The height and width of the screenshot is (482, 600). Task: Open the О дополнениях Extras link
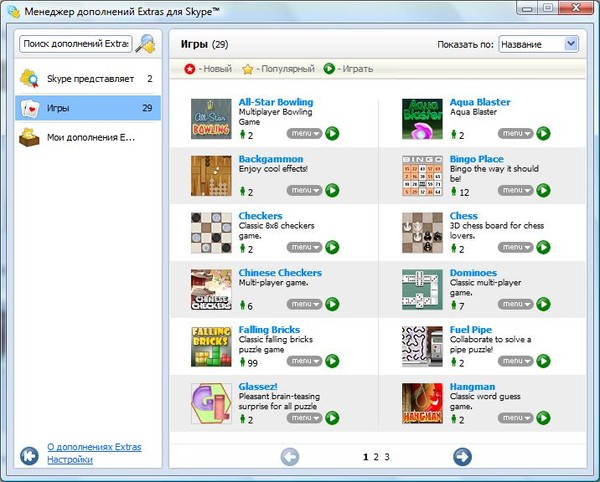[x=94, y=447]
